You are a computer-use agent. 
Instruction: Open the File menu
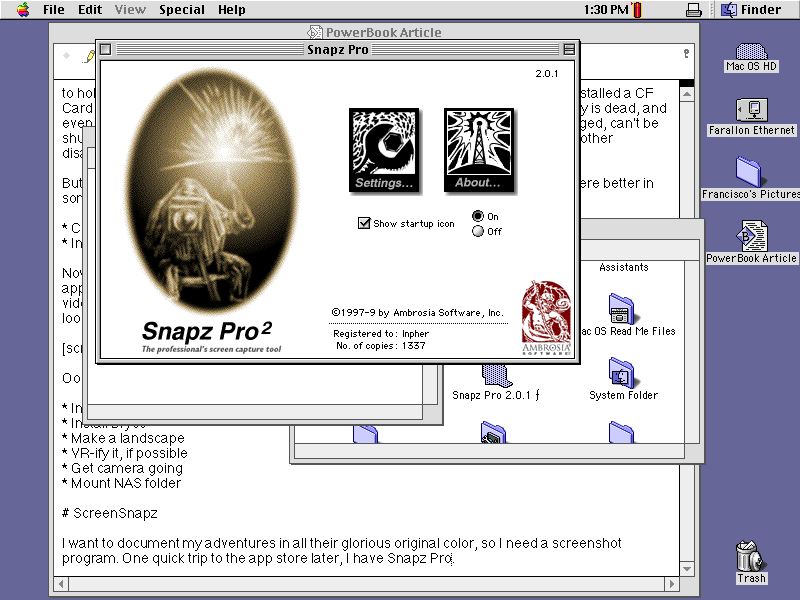(53, 10)
